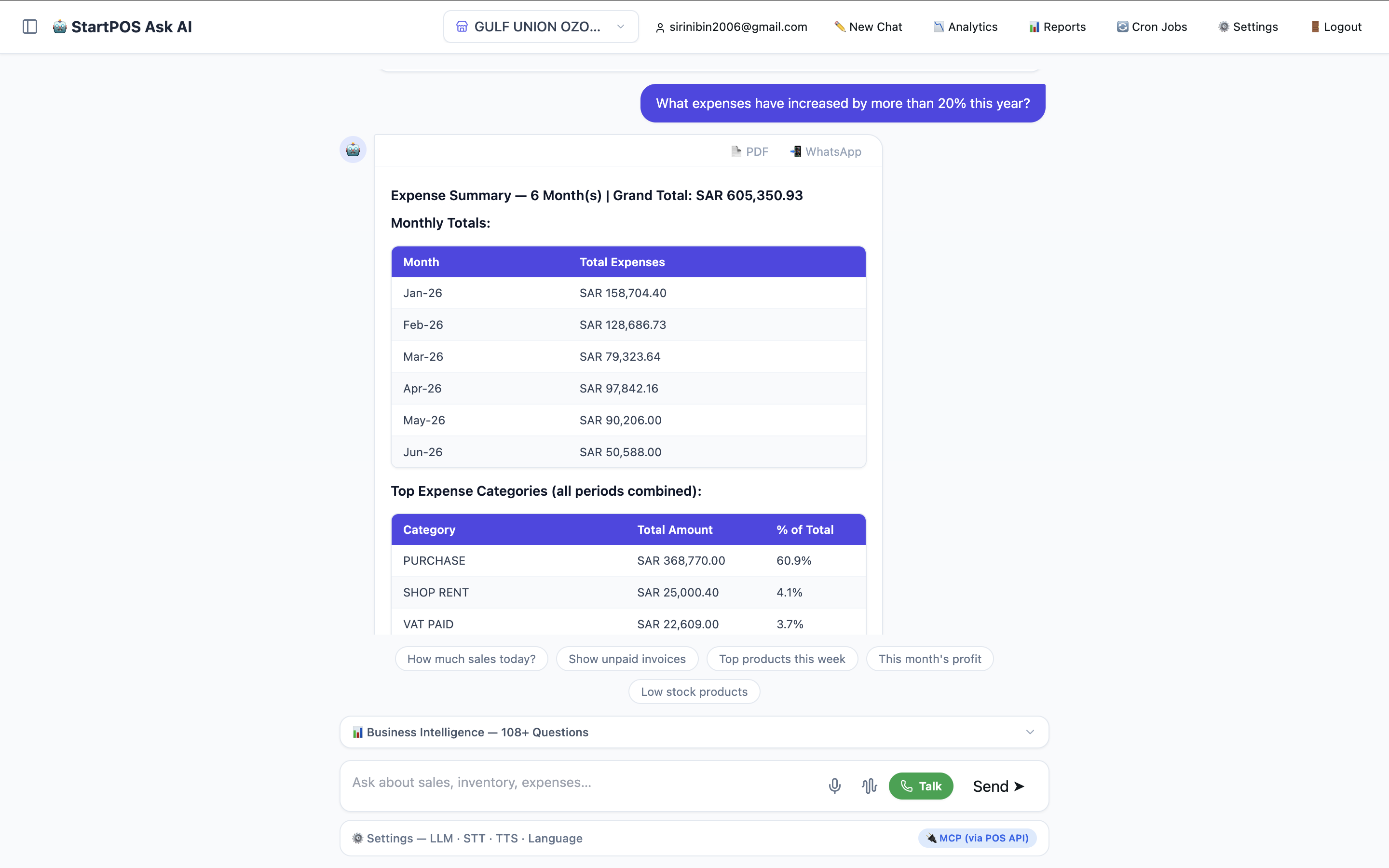Select the PURCHASE category cell
1389x868 pixels.
(x=434, y=561)
